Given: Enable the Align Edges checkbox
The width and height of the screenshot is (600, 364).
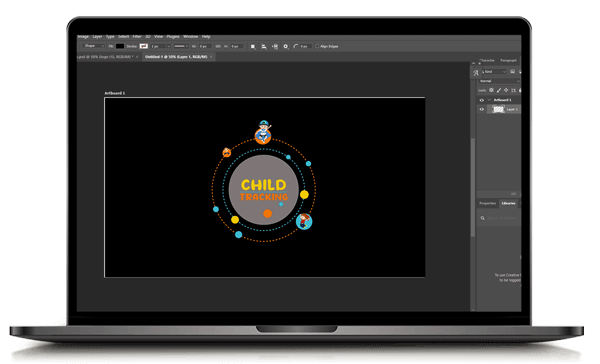Looking at the screenshot, I should (317, 46).
